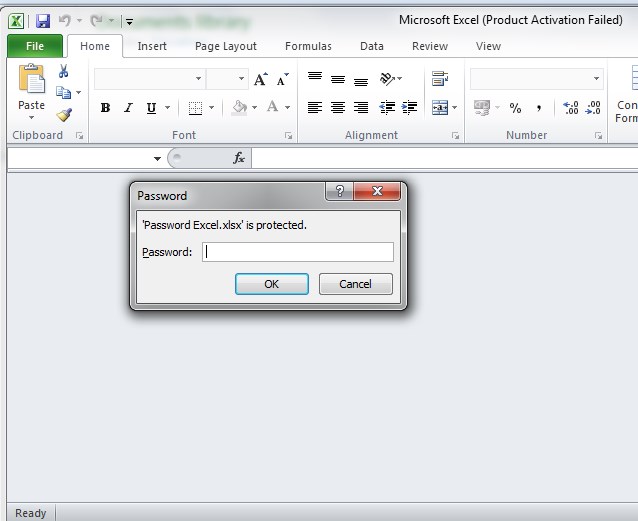The height and width of the screenshot is (521, 638).
Task: Toggle Bold formatting
Action: click(105, 108)
